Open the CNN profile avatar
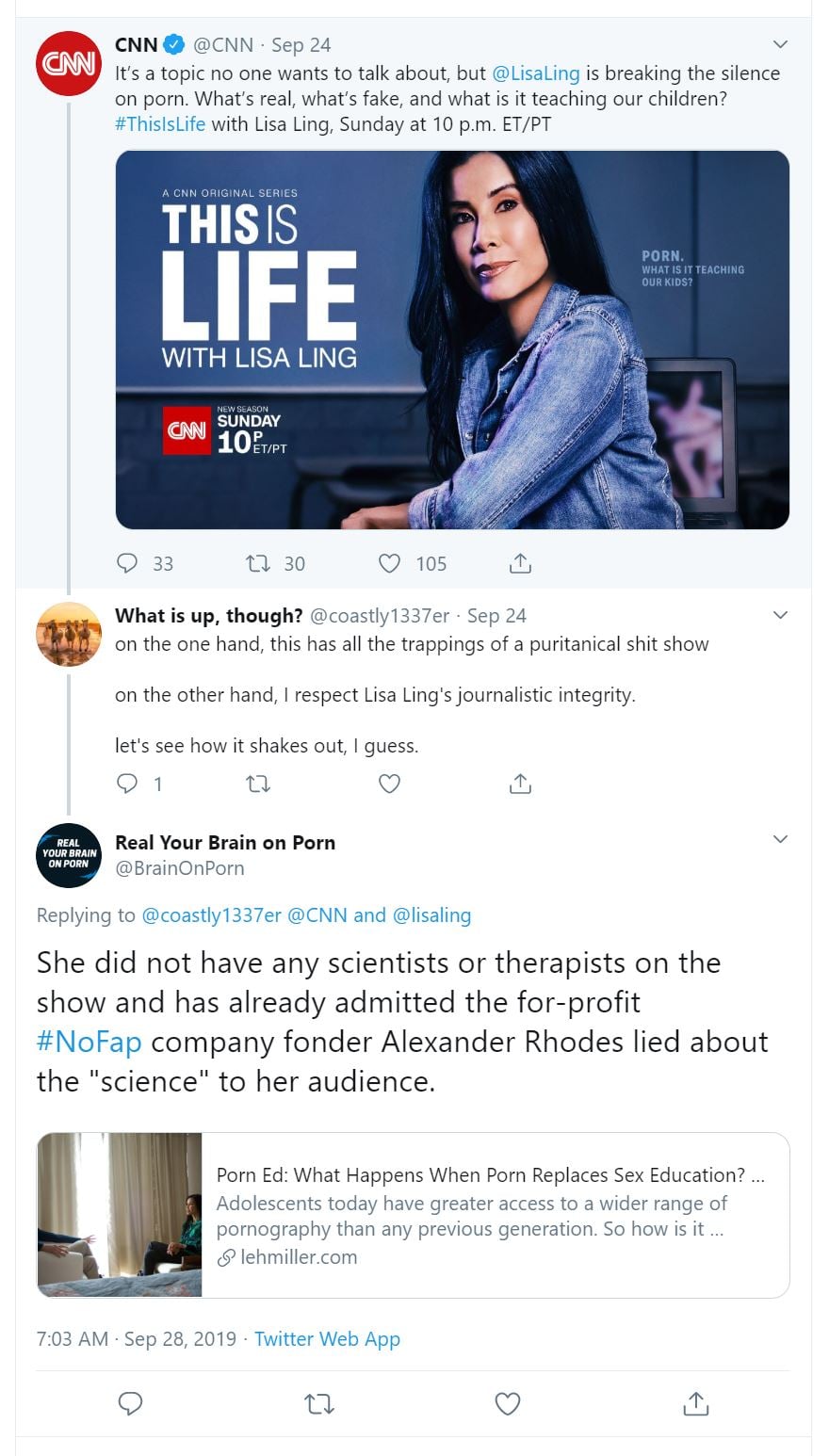The width and height of the screenshot is (829, 1456). [x=69, y=63]
